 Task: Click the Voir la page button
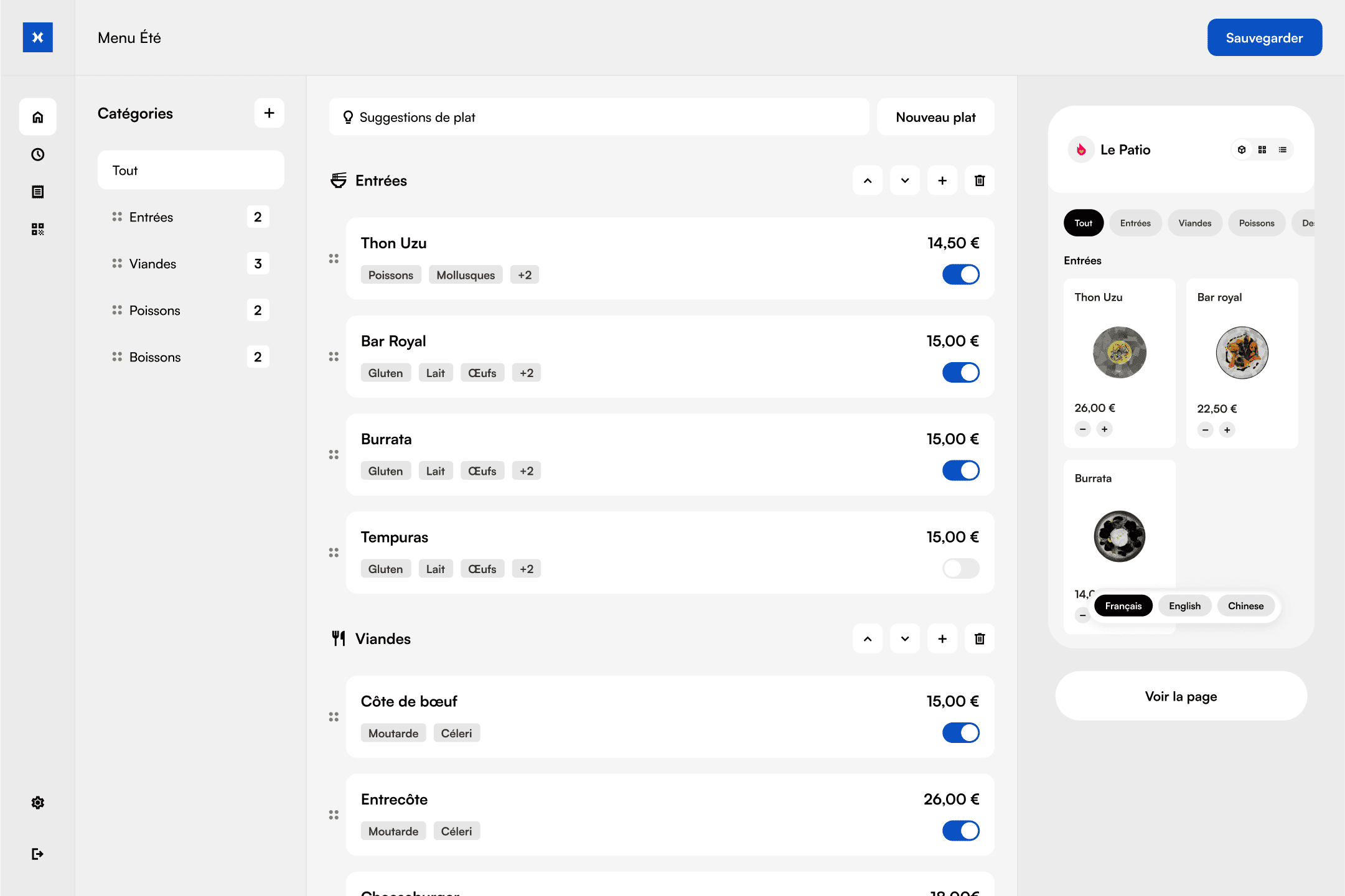[x=1181, y=696]
